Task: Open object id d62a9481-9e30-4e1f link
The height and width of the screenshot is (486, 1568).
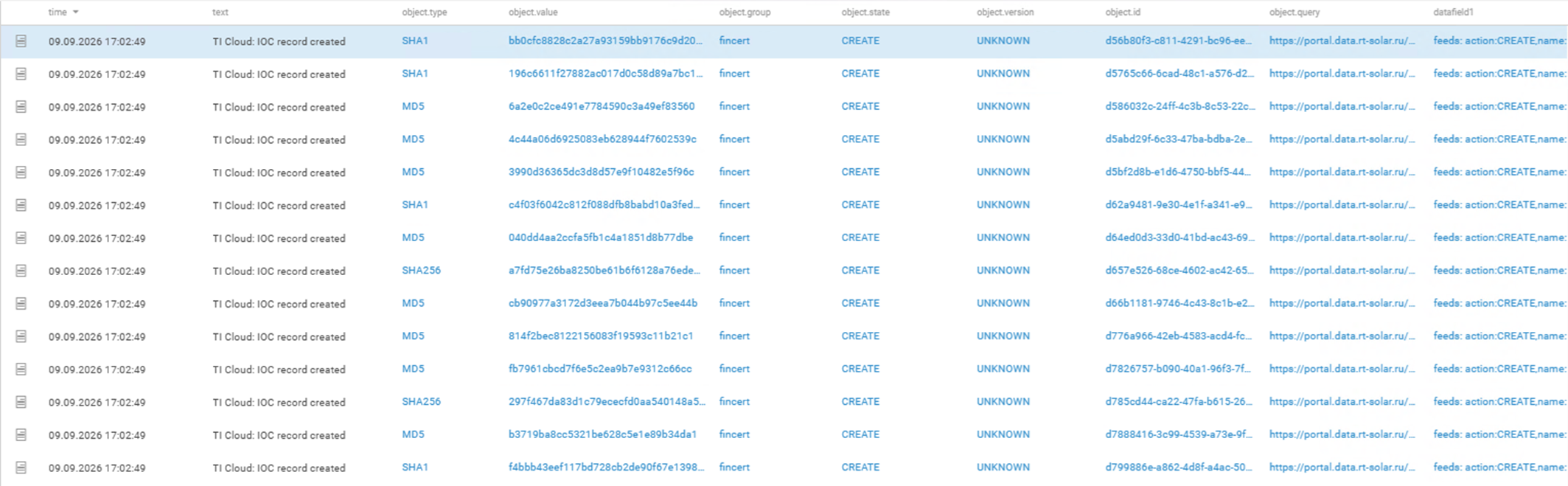Action: coord(1179,205)
